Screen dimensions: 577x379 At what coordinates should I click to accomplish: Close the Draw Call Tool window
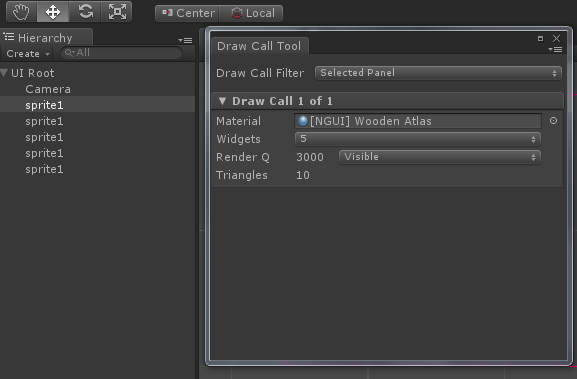pos(556,38)
